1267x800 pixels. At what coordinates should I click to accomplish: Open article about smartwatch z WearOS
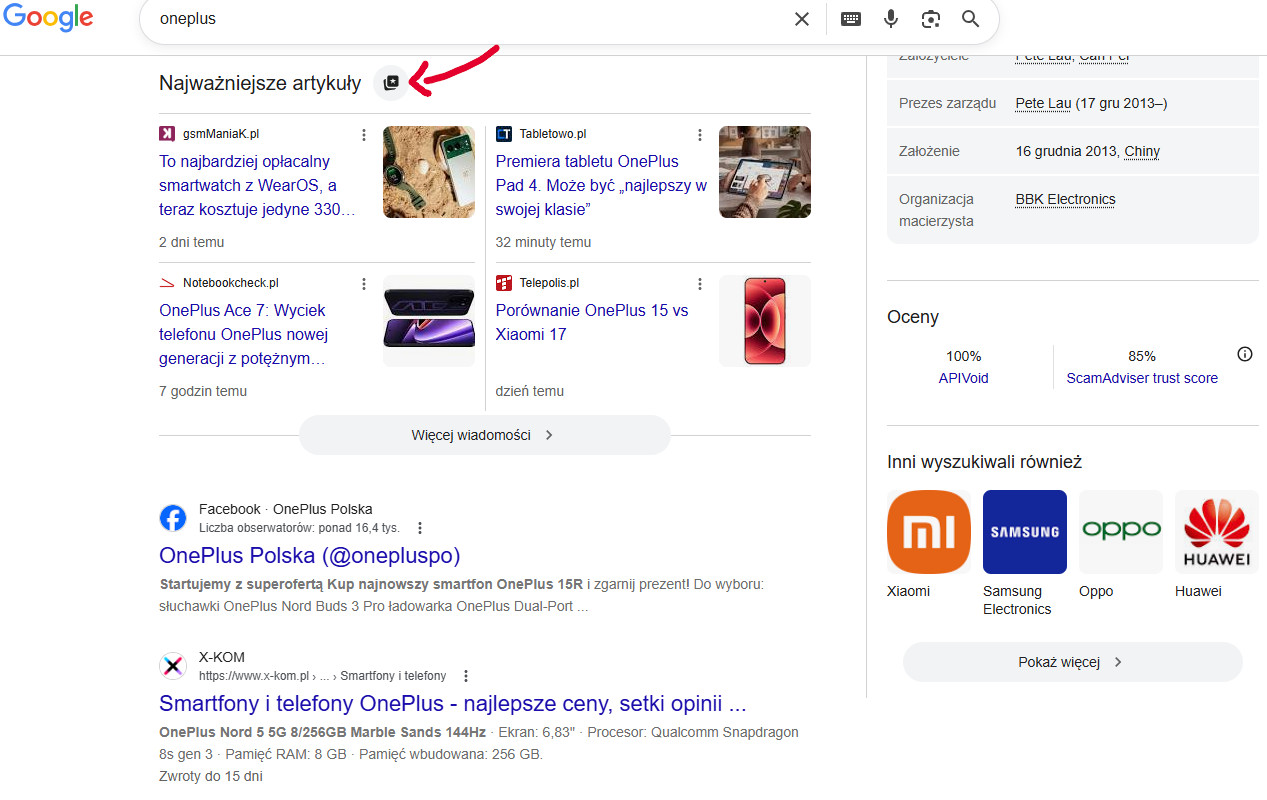(258, 185)
